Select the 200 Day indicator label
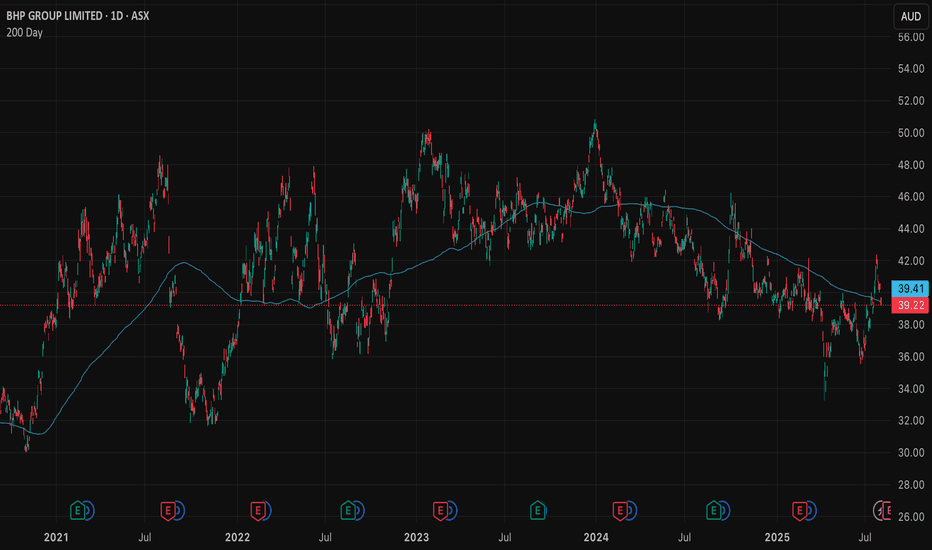Screen dimensions: 932x550 (x=24, y=33)
